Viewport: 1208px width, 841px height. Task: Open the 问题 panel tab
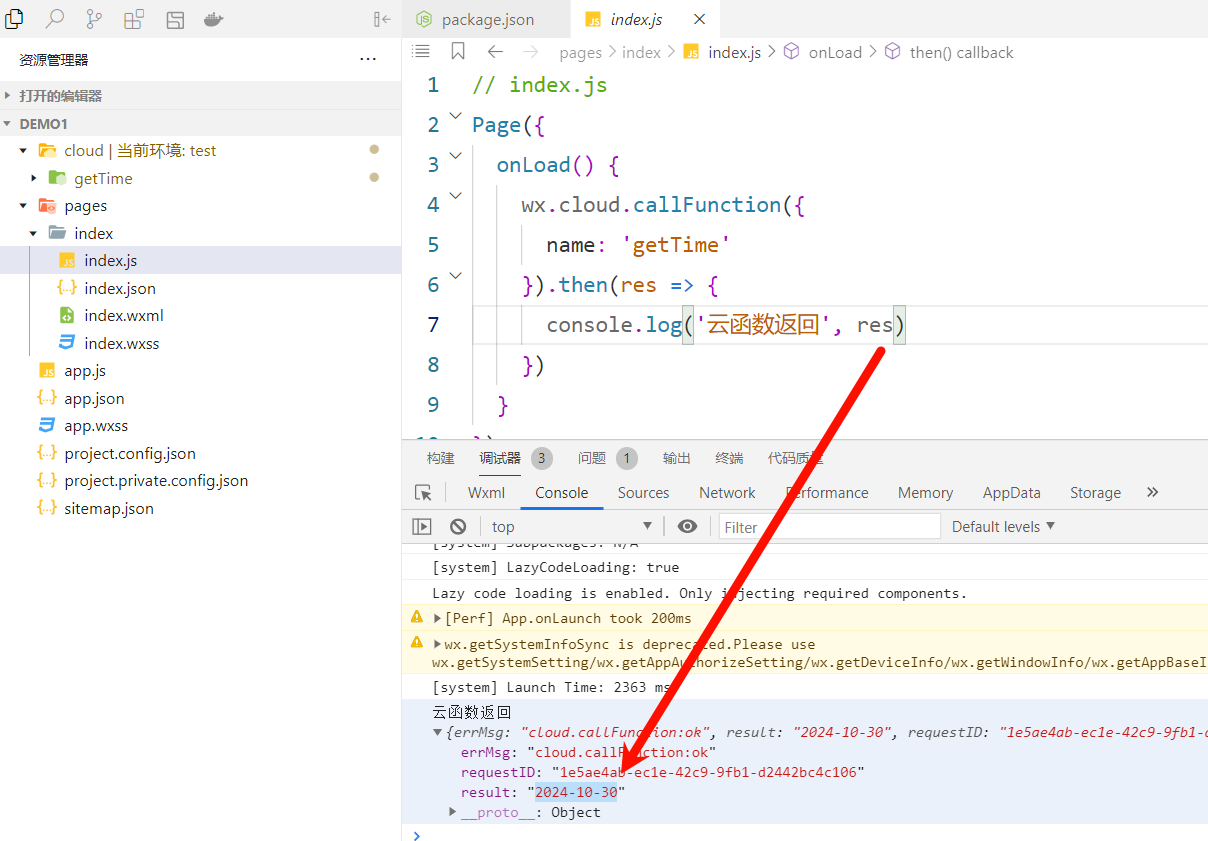coord(592,458)
